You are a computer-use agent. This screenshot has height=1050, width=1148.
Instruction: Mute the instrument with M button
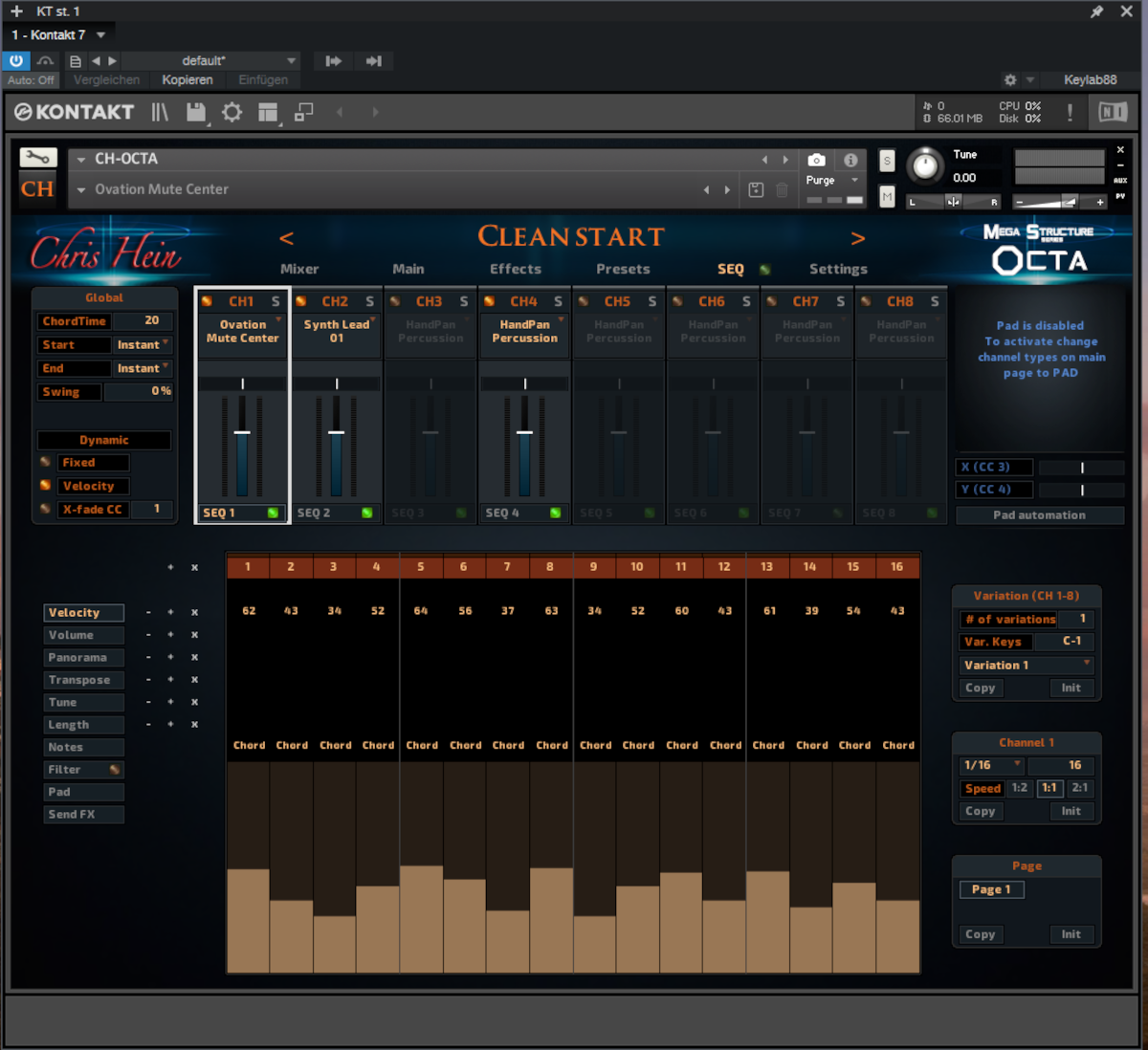tap(887, 197)
